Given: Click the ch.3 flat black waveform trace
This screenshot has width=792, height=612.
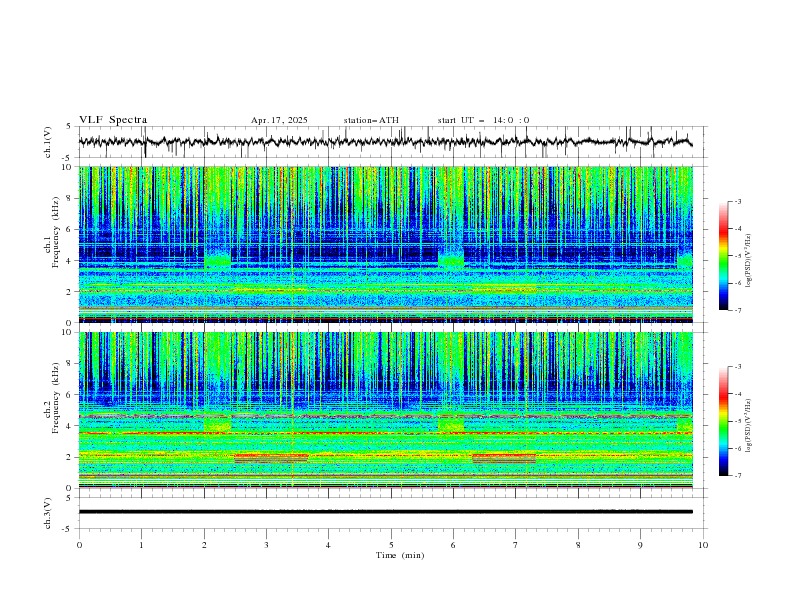Looking at the screenshot, I should tap(385, 512).
